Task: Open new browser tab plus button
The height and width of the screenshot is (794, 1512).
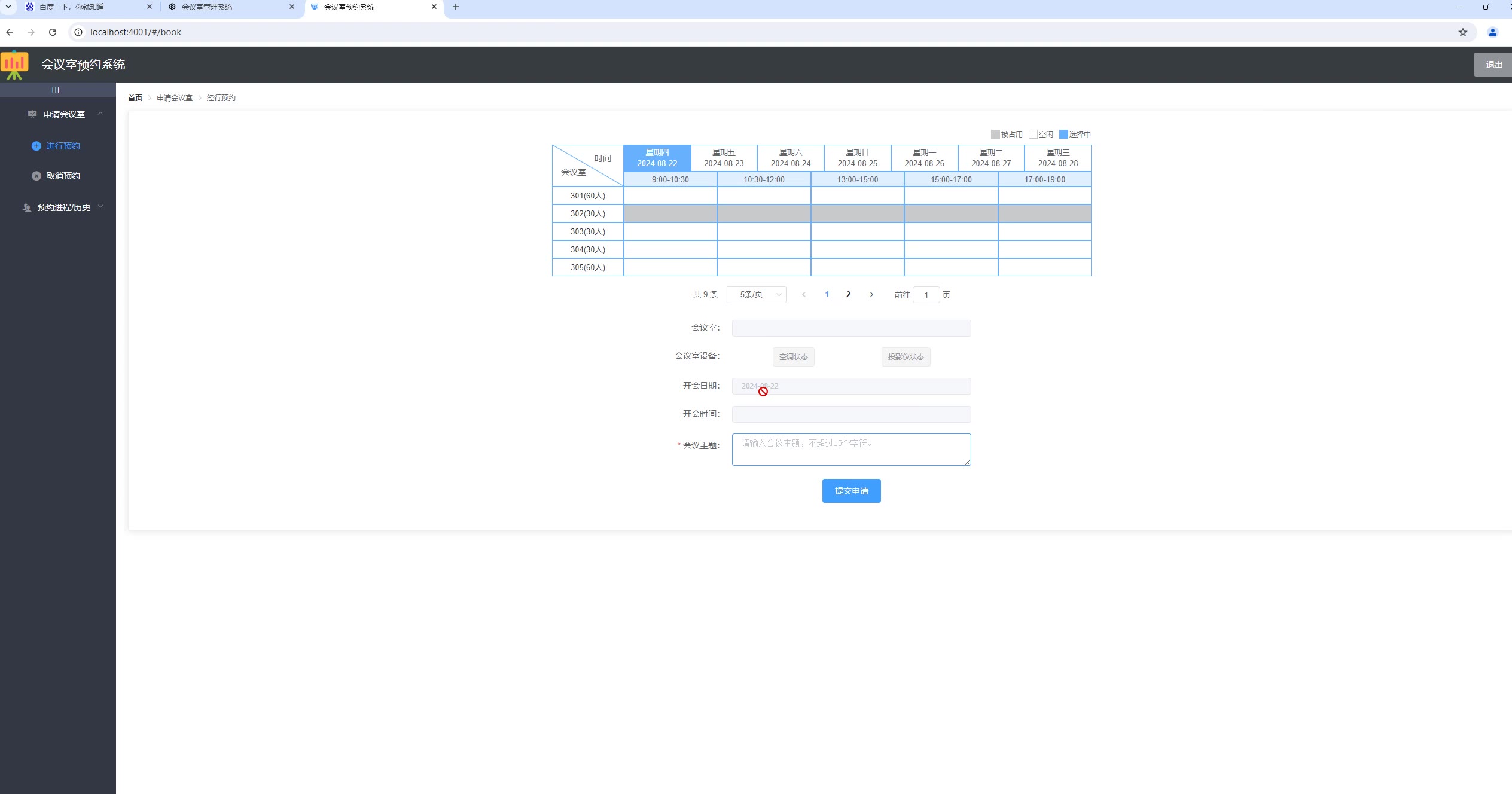Action: tap(456, 7)
